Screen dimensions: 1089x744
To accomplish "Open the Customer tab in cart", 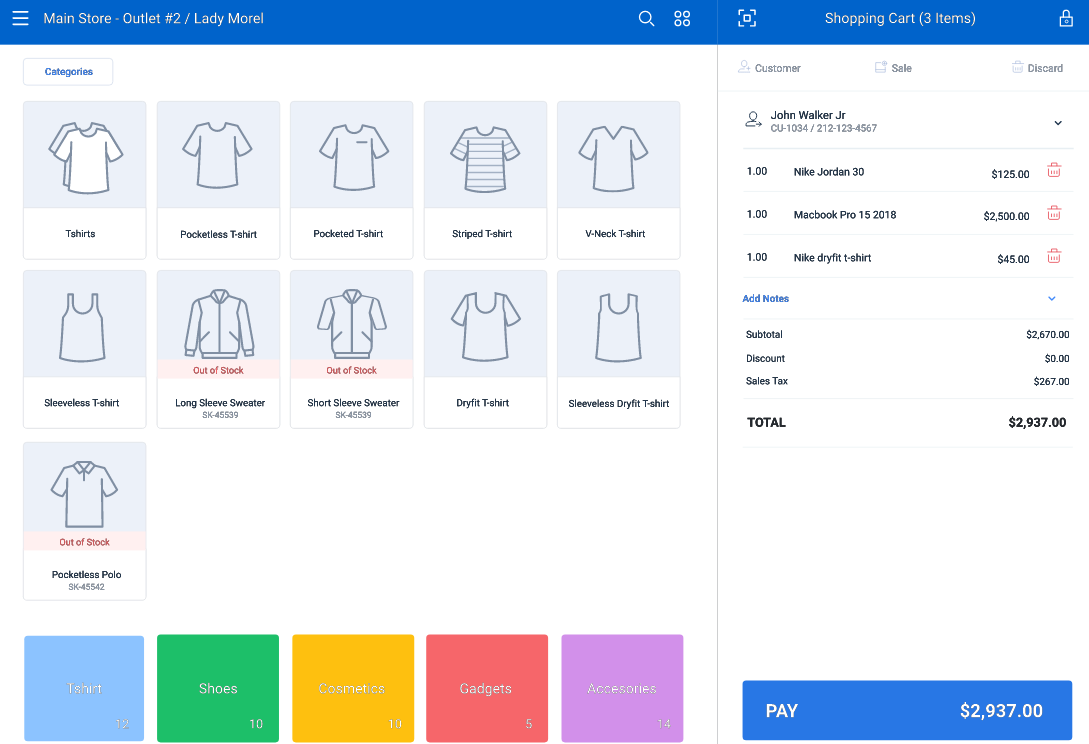I will pos(769,68).
